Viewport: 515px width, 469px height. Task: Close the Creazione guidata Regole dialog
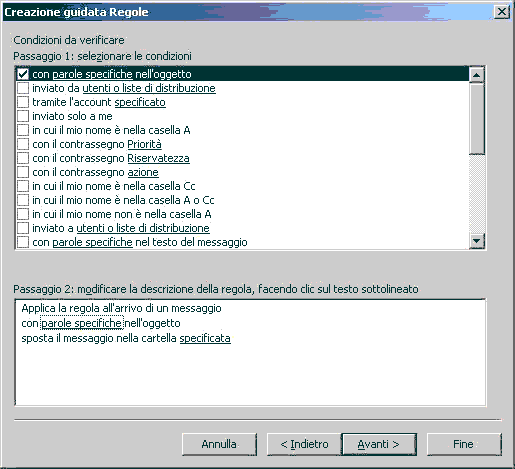501,12
